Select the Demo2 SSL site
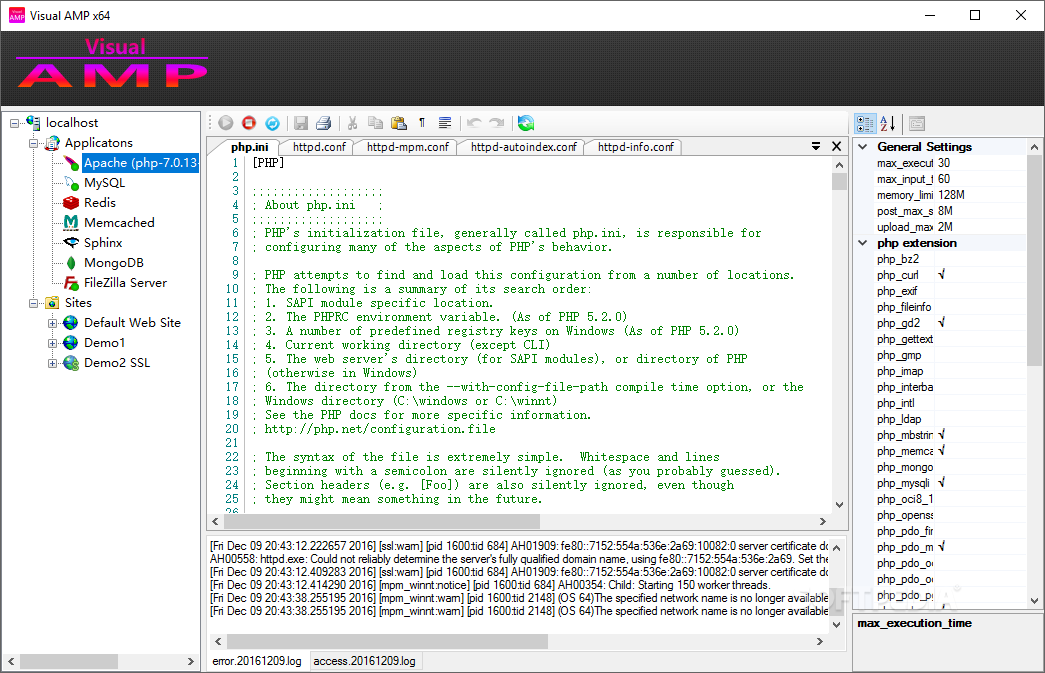The height and width of the screenshot is (673, 1045). pyautogui.click(x=117, y=362)
